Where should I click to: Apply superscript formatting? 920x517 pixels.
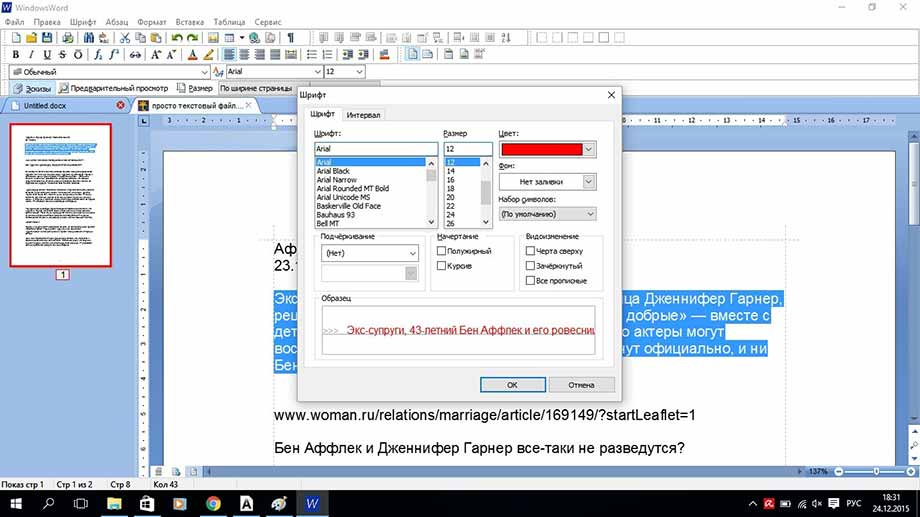[114, 55]
